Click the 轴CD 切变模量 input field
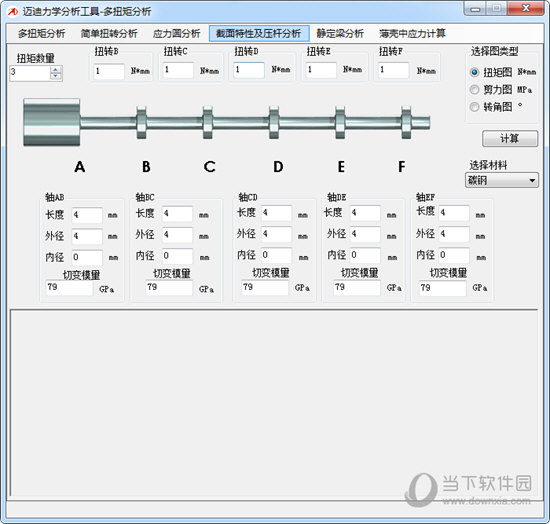Image resolution: width=550 pixels, height=524 pixels. [265, 288]
